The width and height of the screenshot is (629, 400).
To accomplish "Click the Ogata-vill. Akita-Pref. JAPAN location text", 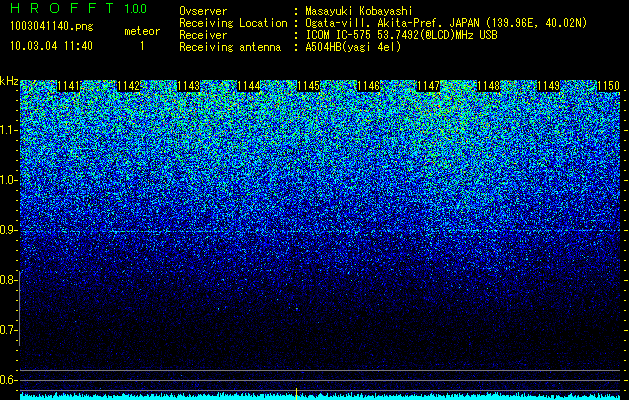I will (x=446, y=23).
